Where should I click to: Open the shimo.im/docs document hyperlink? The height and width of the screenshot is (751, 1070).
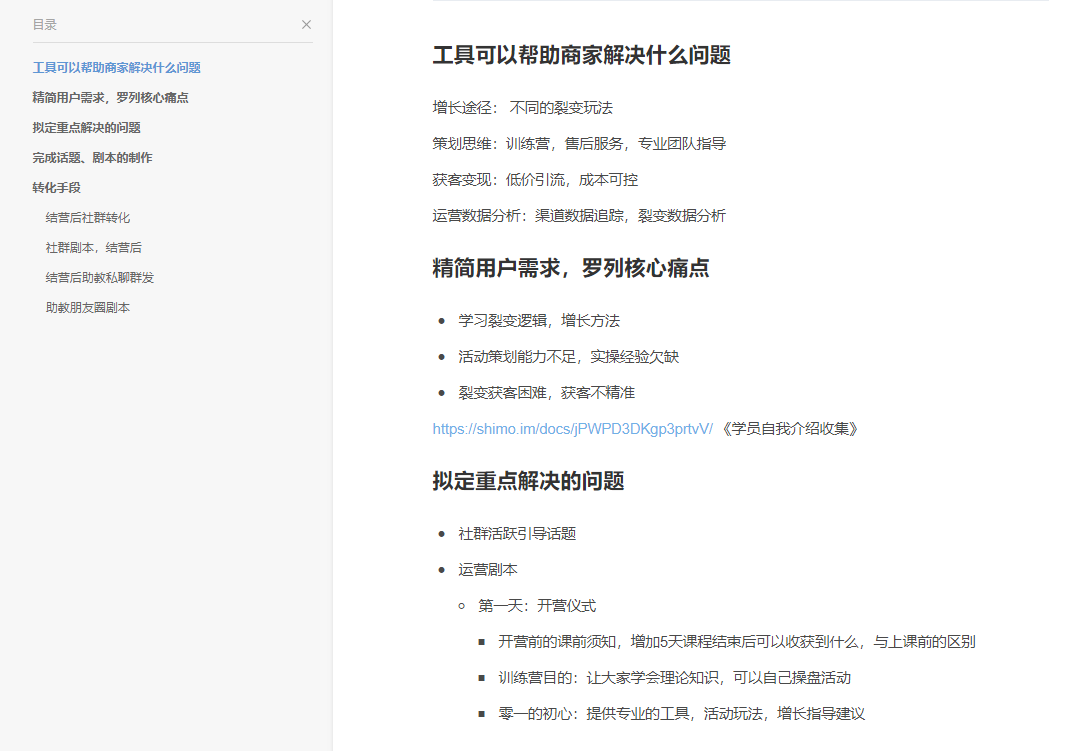coord(572,429)
